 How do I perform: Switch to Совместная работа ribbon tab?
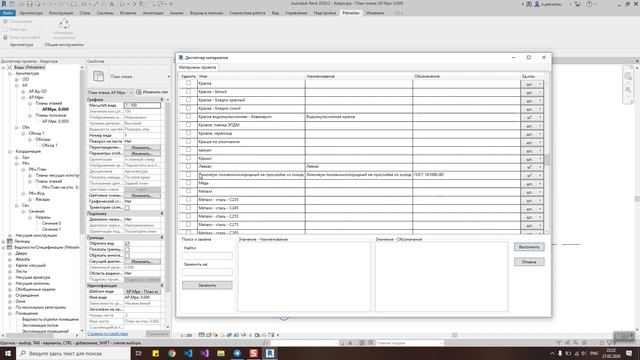pos(247,13)
